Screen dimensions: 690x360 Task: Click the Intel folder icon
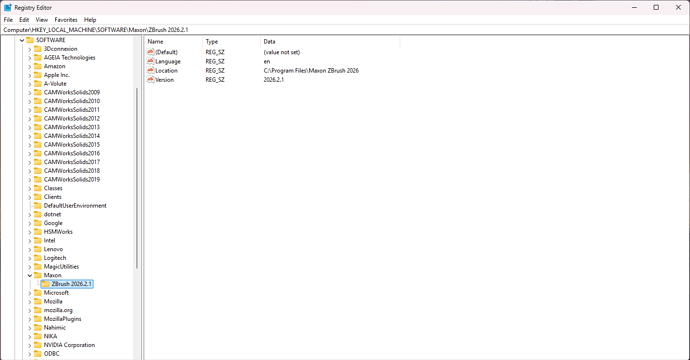38,240
